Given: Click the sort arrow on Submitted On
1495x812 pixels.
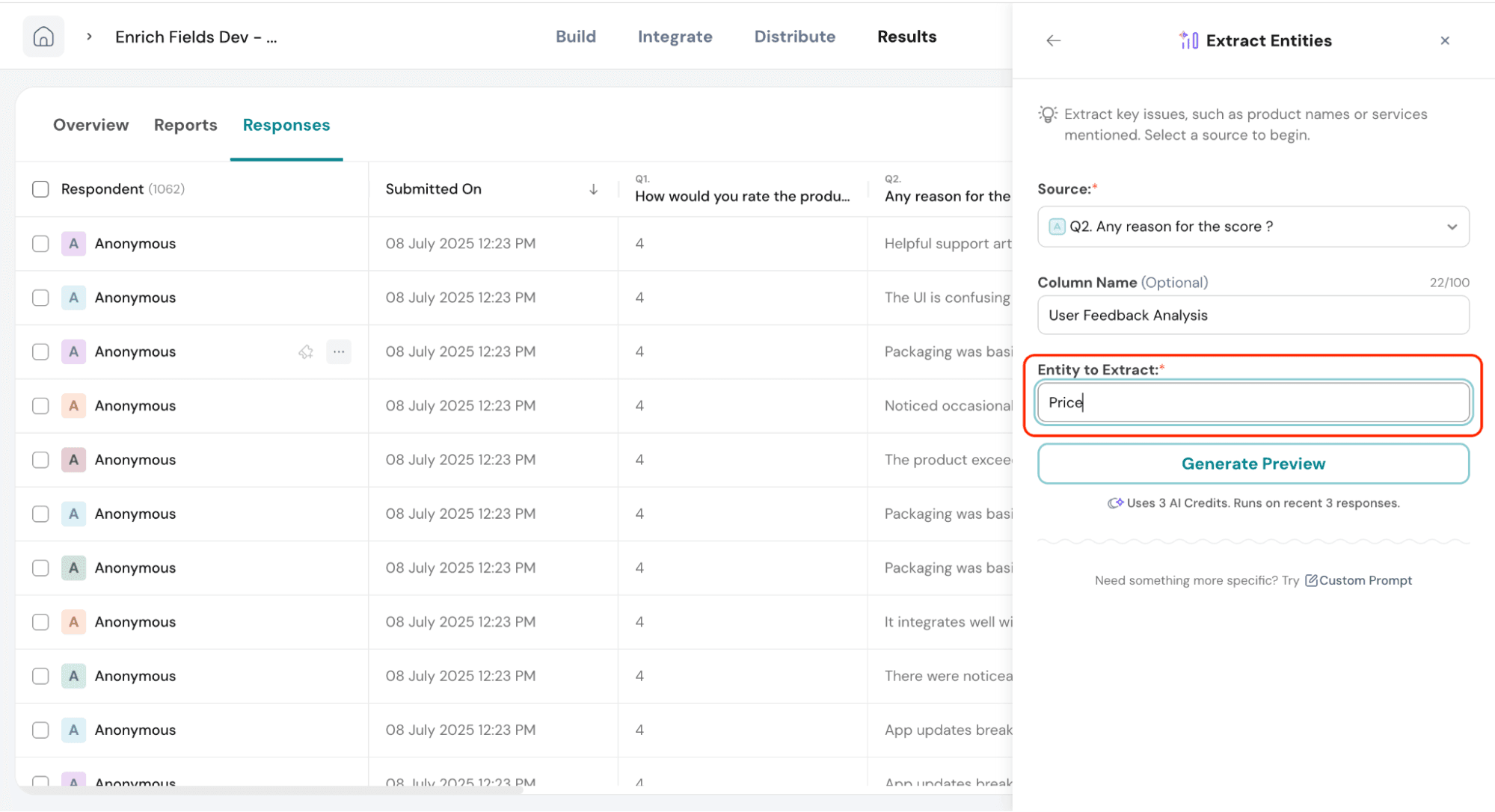Looking at the screenshot, I should point(593,189).
